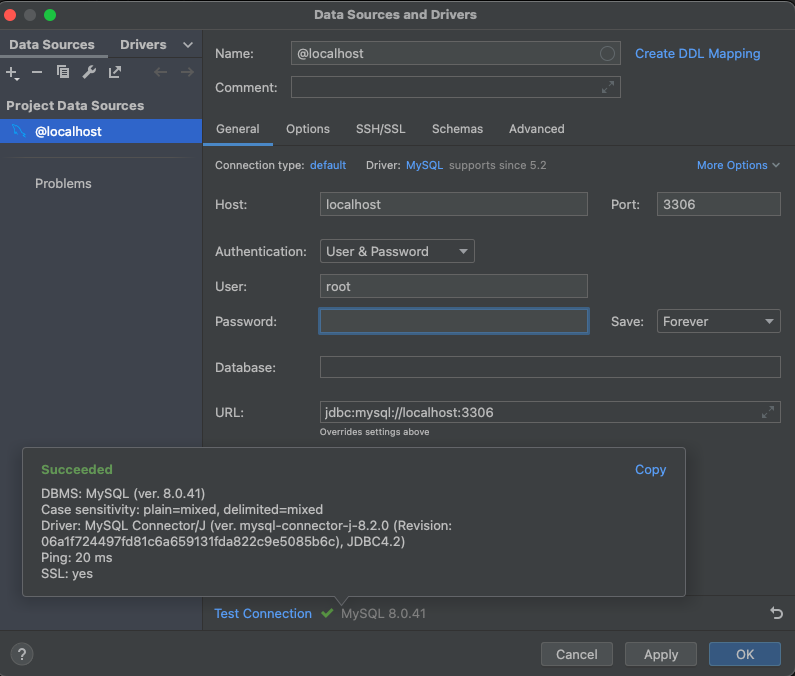Click the URL field with jdbc:mysql address
Screen dimensions: 795x676
550,412
